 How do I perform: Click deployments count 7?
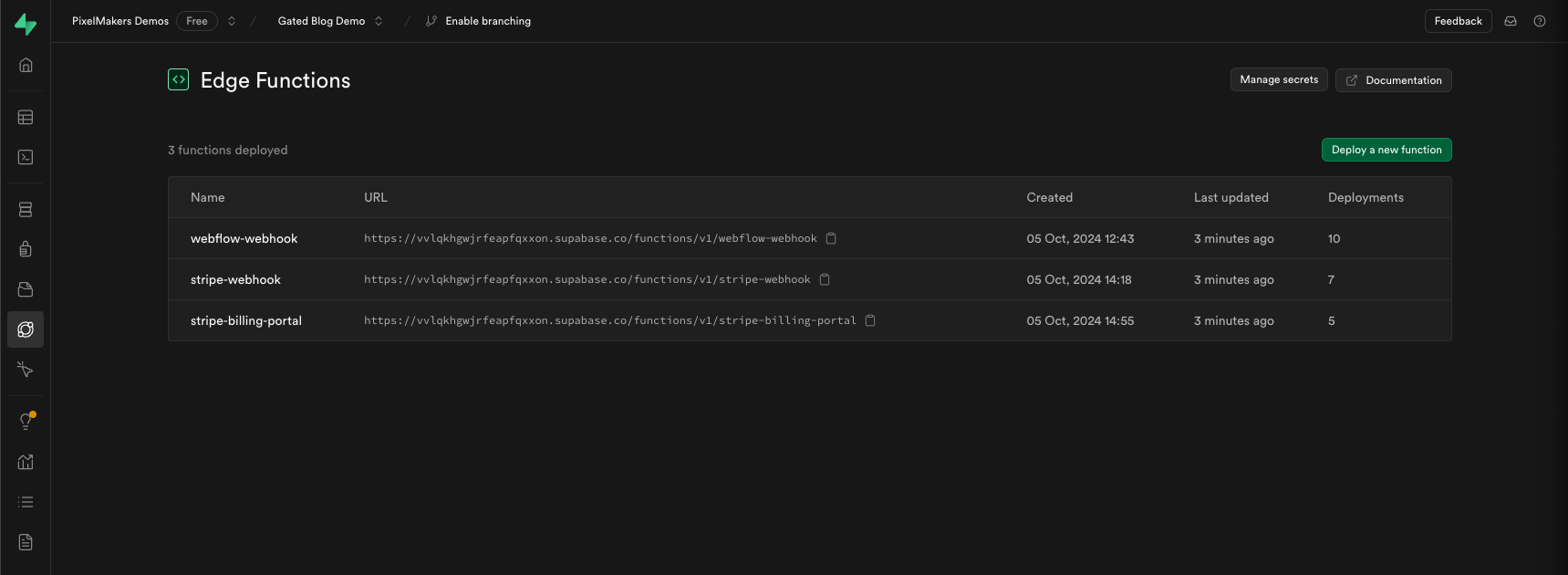tap(1332, 279)
